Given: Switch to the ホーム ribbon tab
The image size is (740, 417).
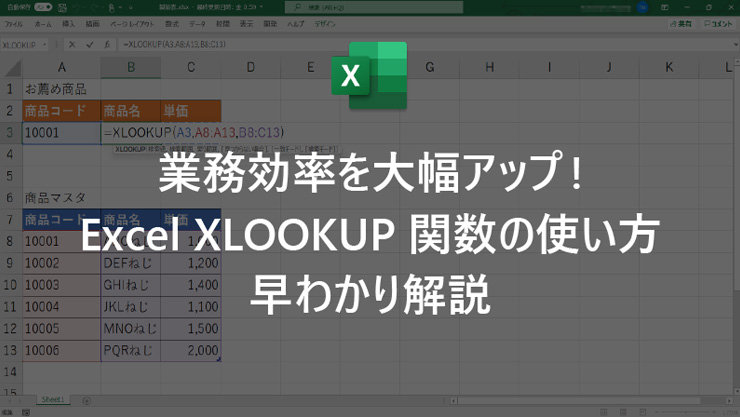Looking at the screenshot, I should pyautogui.click(x=43, y=24).
